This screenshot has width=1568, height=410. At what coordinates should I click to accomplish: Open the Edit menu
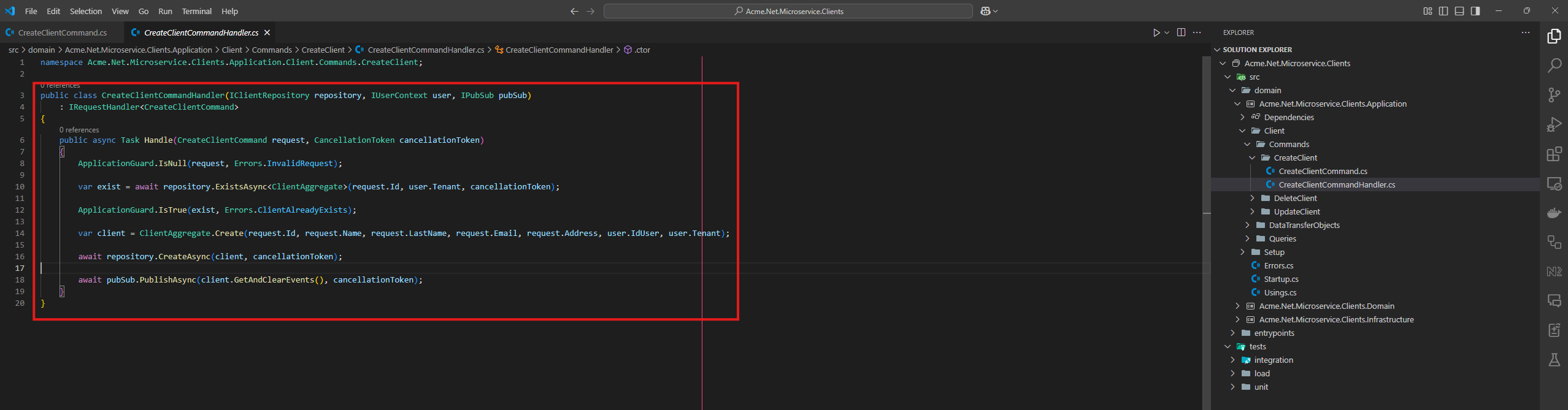pos(54,11)
